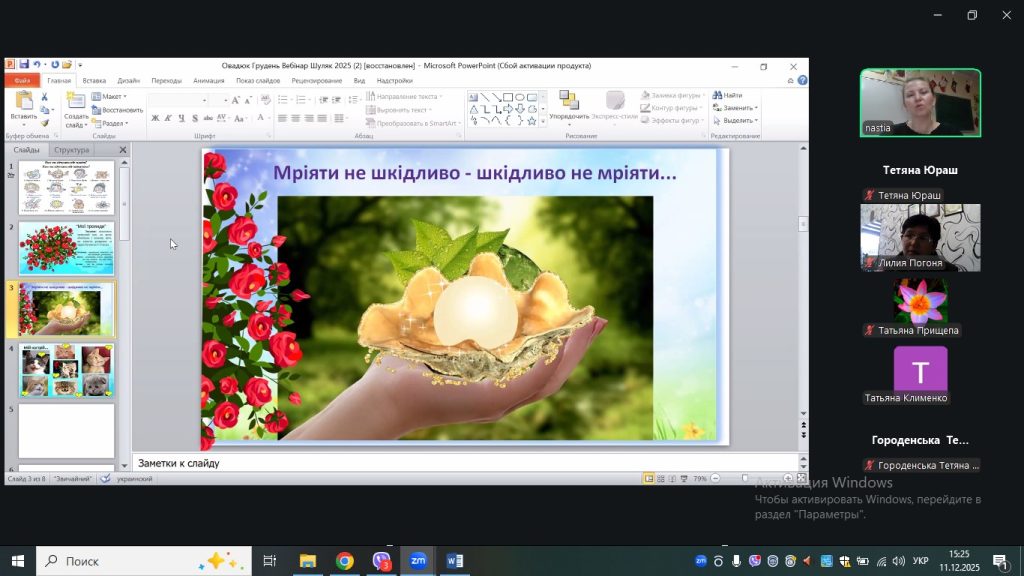This screenshot has height=576, width=1024.
Task: Toggle italic (К) formatting
Action: (168, 119)
